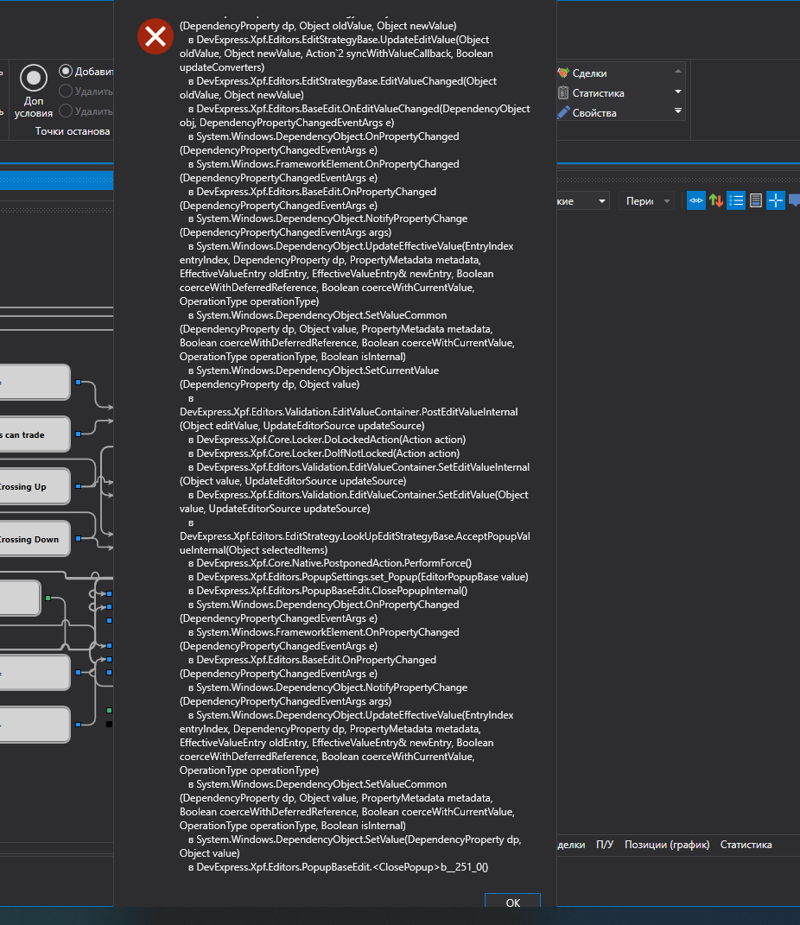Toggle the blue horizontal arrows chart icon
This screenshot has height=925, width=800.
[x=696, y=200]
